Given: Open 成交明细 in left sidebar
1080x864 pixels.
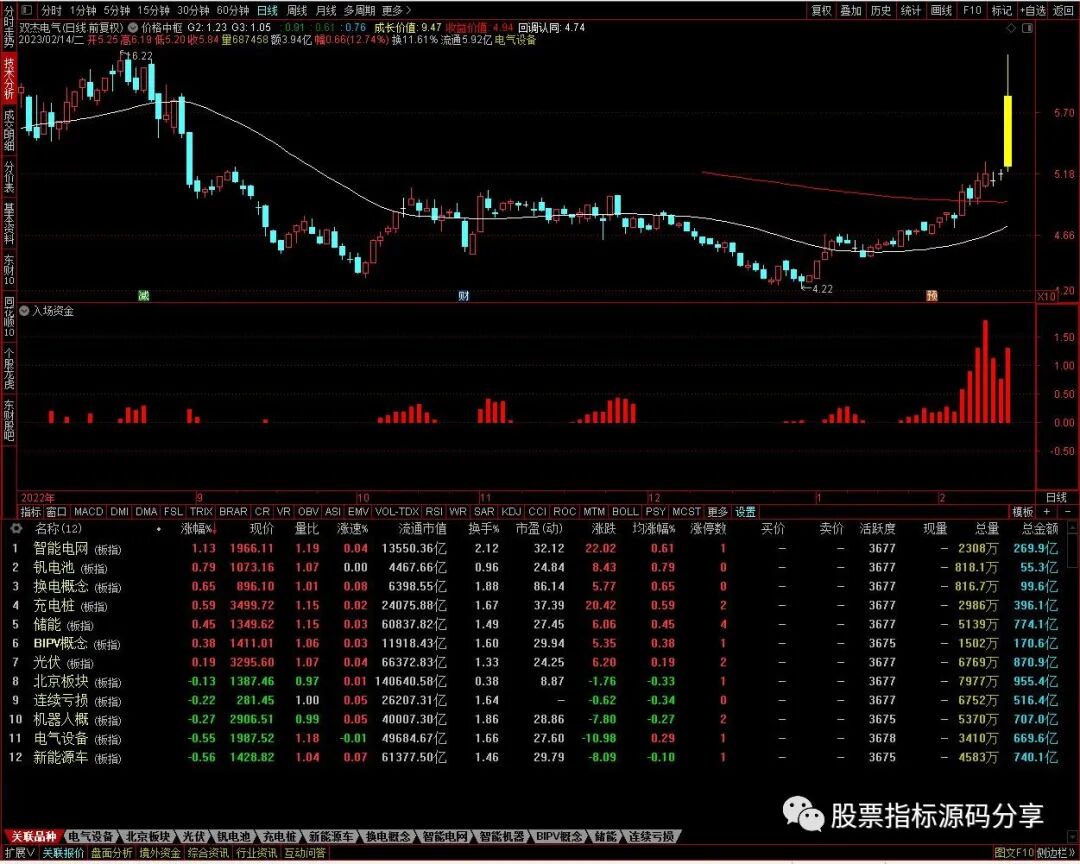Looking at the screenshot, I should 9,130.
